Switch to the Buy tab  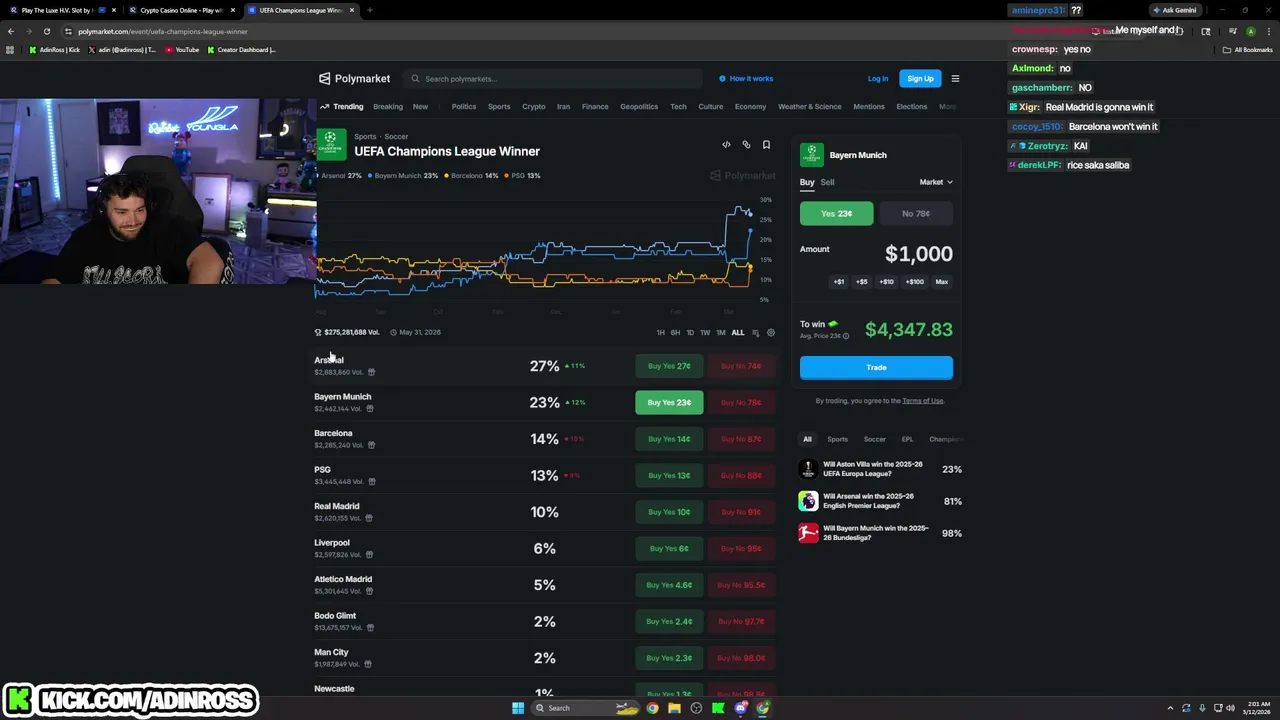click(807, 182)
